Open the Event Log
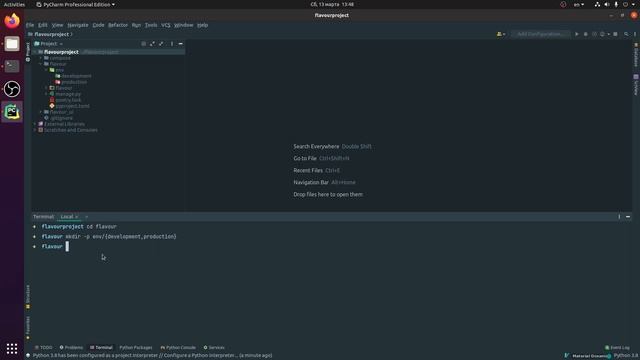 tap(618, 348)
